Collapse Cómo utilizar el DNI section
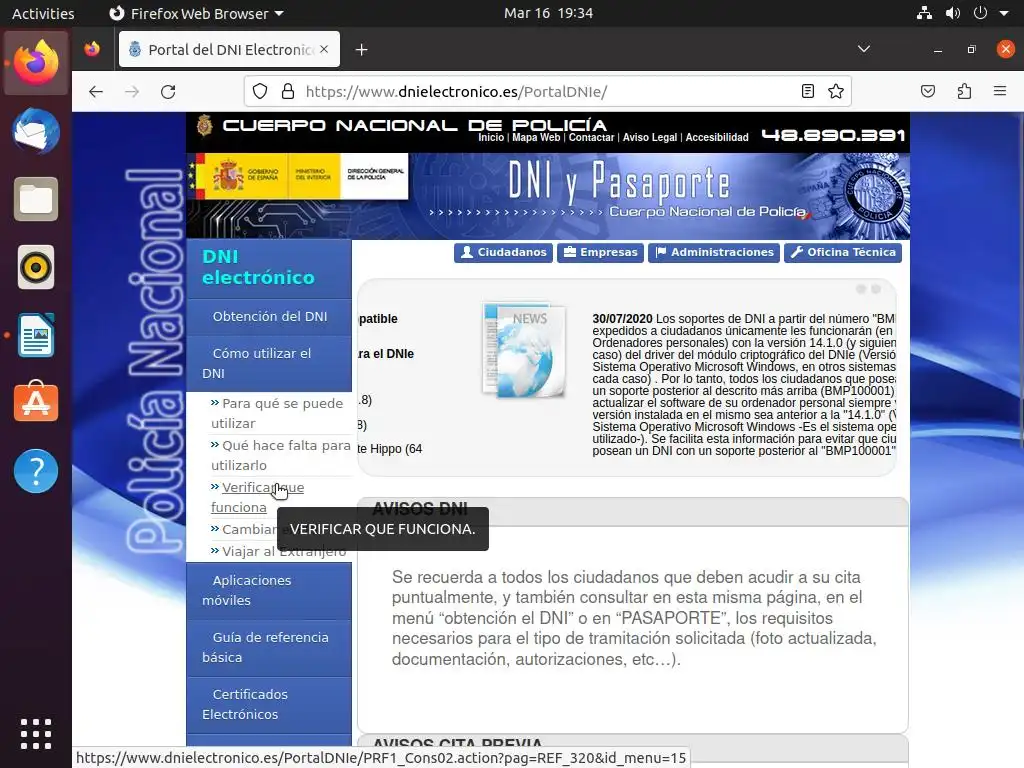This screenshot has width=1024, height=768. click(269, 363)
